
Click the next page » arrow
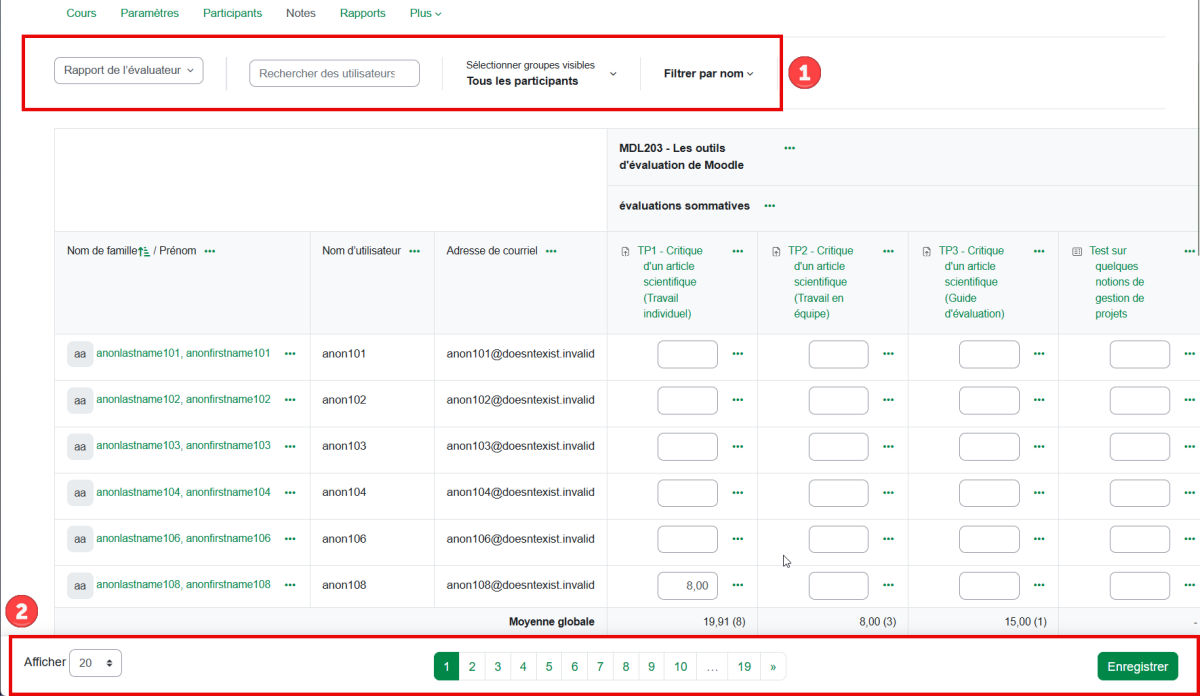coord(773,666)
